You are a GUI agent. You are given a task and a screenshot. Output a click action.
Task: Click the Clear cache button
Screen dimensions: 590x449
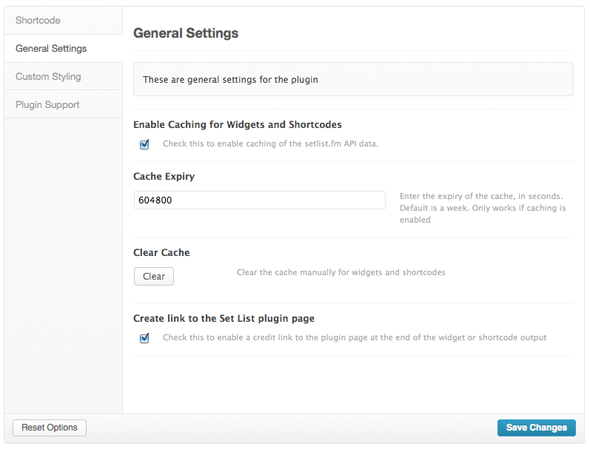[x=154, y=276]
